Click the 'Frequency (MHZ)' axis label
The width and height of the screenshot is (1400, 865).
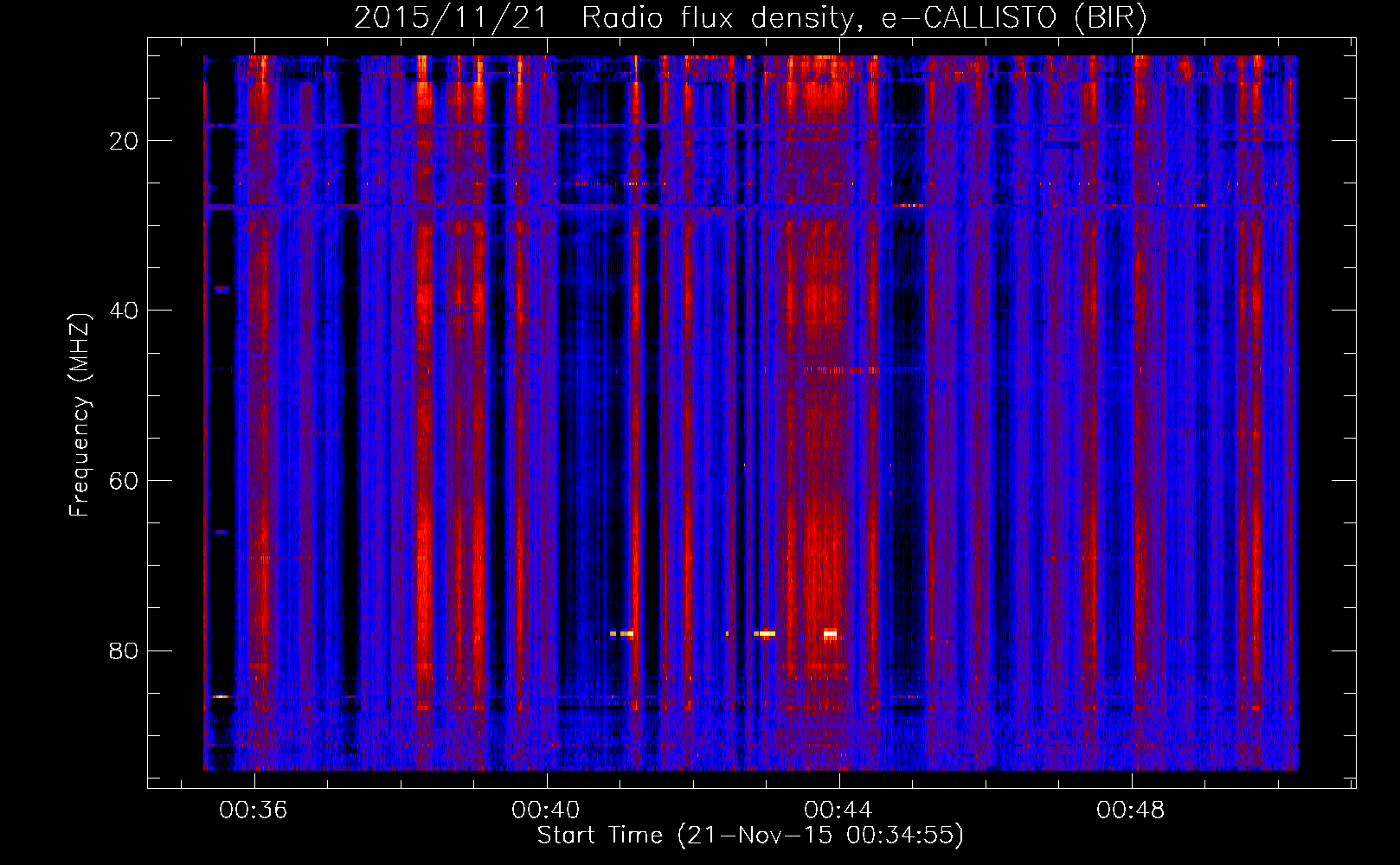(x=80, y=415)
